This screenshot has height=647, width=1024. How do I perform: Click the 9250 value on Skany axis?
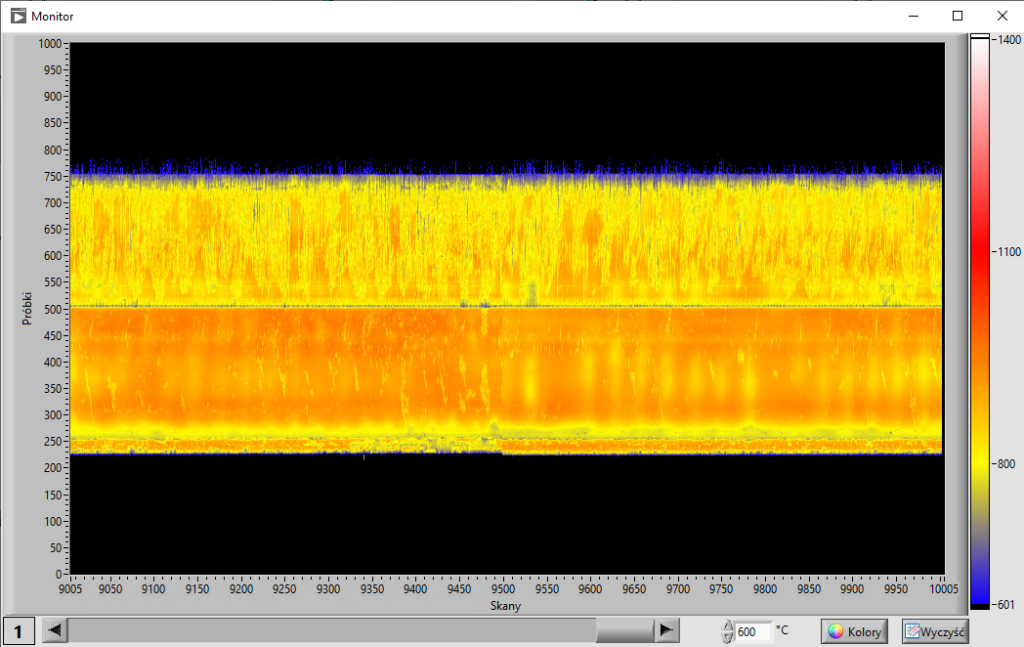coord(284,589)
